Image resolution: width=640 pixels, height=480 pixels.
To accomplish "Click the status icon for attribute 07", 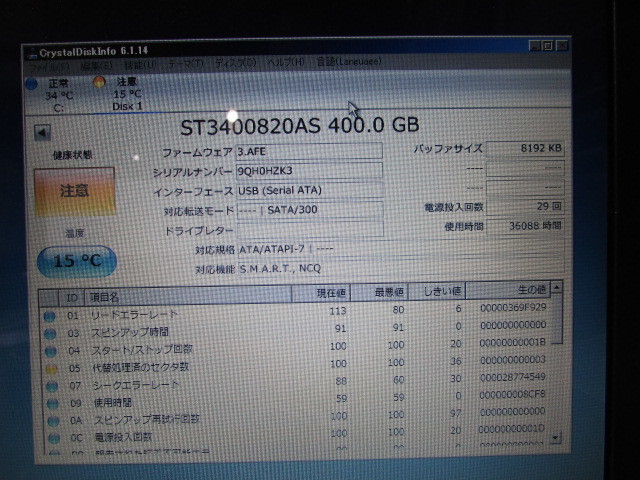I will pos(52,386).
